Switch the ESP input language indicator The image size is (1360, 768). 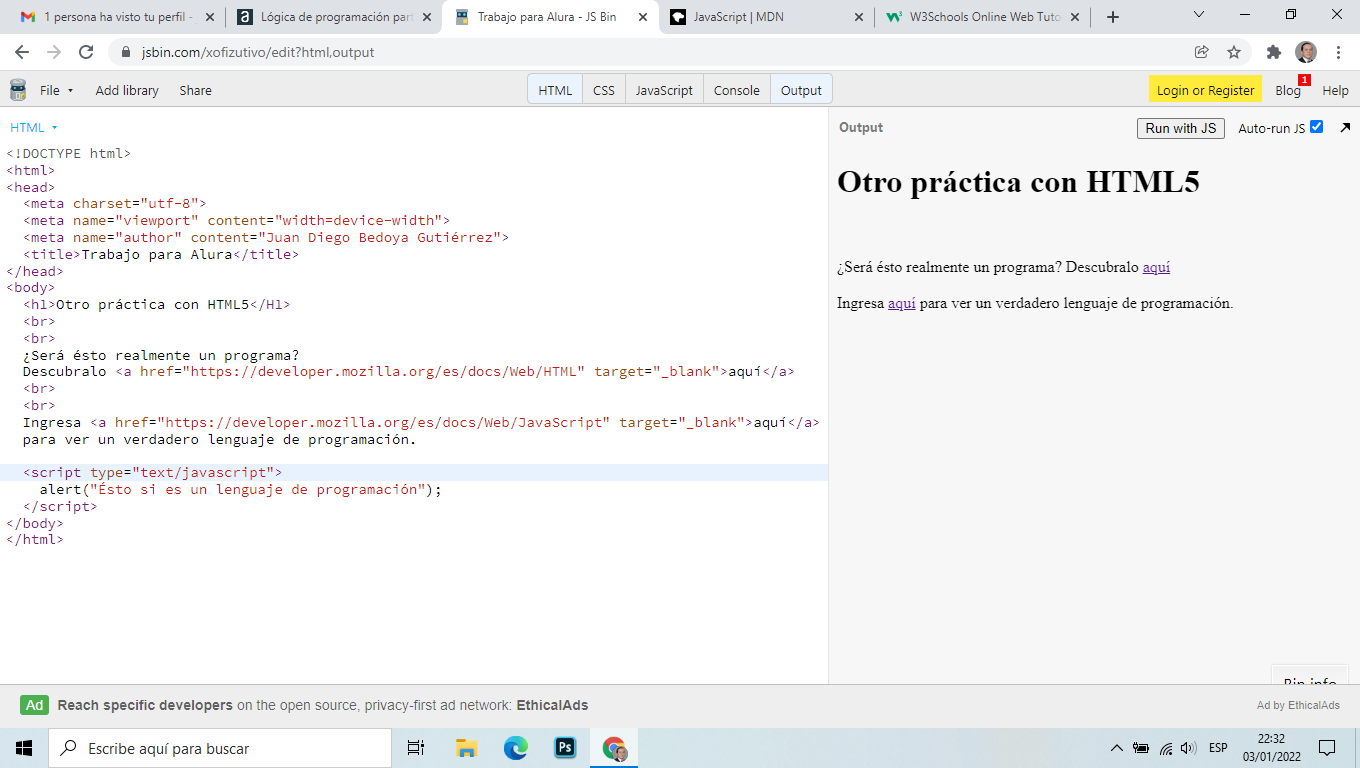(1218, 748)
